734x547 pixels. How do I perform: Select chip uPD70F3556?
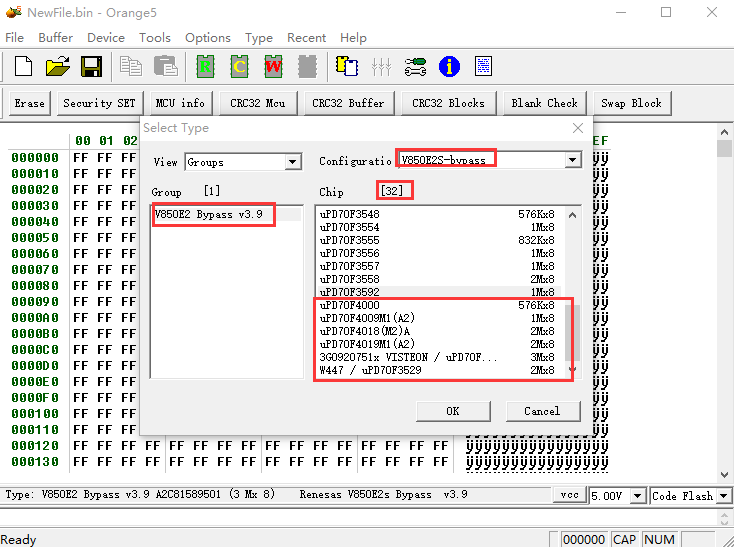click(x=439, y=254)
